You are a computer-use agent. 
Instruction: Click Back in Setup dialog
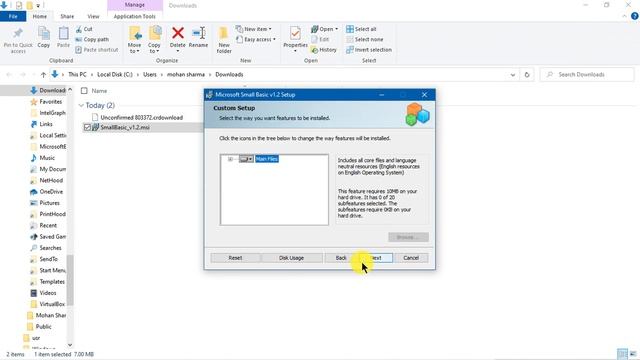tap(341, 258)
